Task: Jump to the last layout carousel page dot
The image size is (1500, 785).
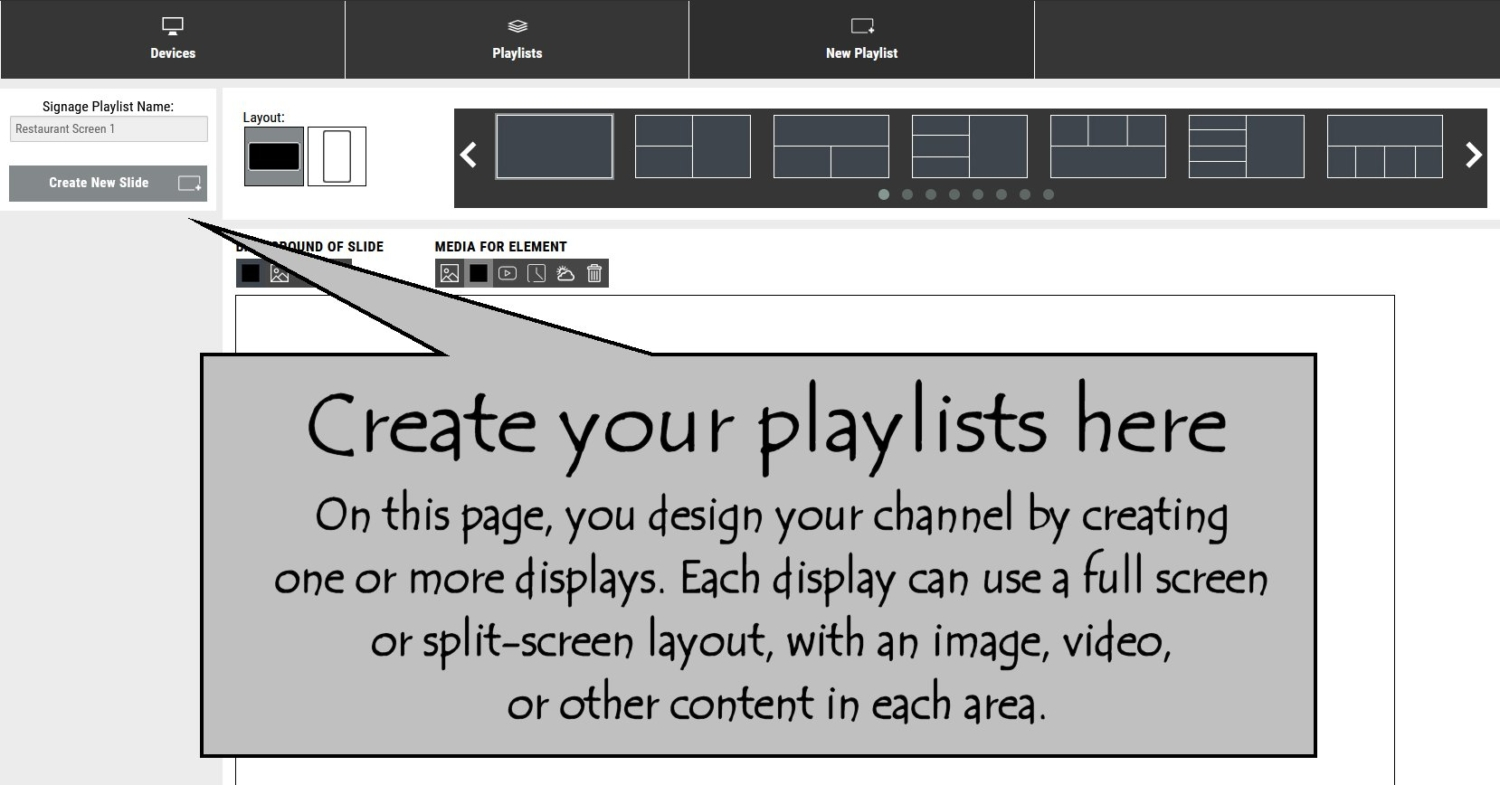Action: click(1048, 195)
